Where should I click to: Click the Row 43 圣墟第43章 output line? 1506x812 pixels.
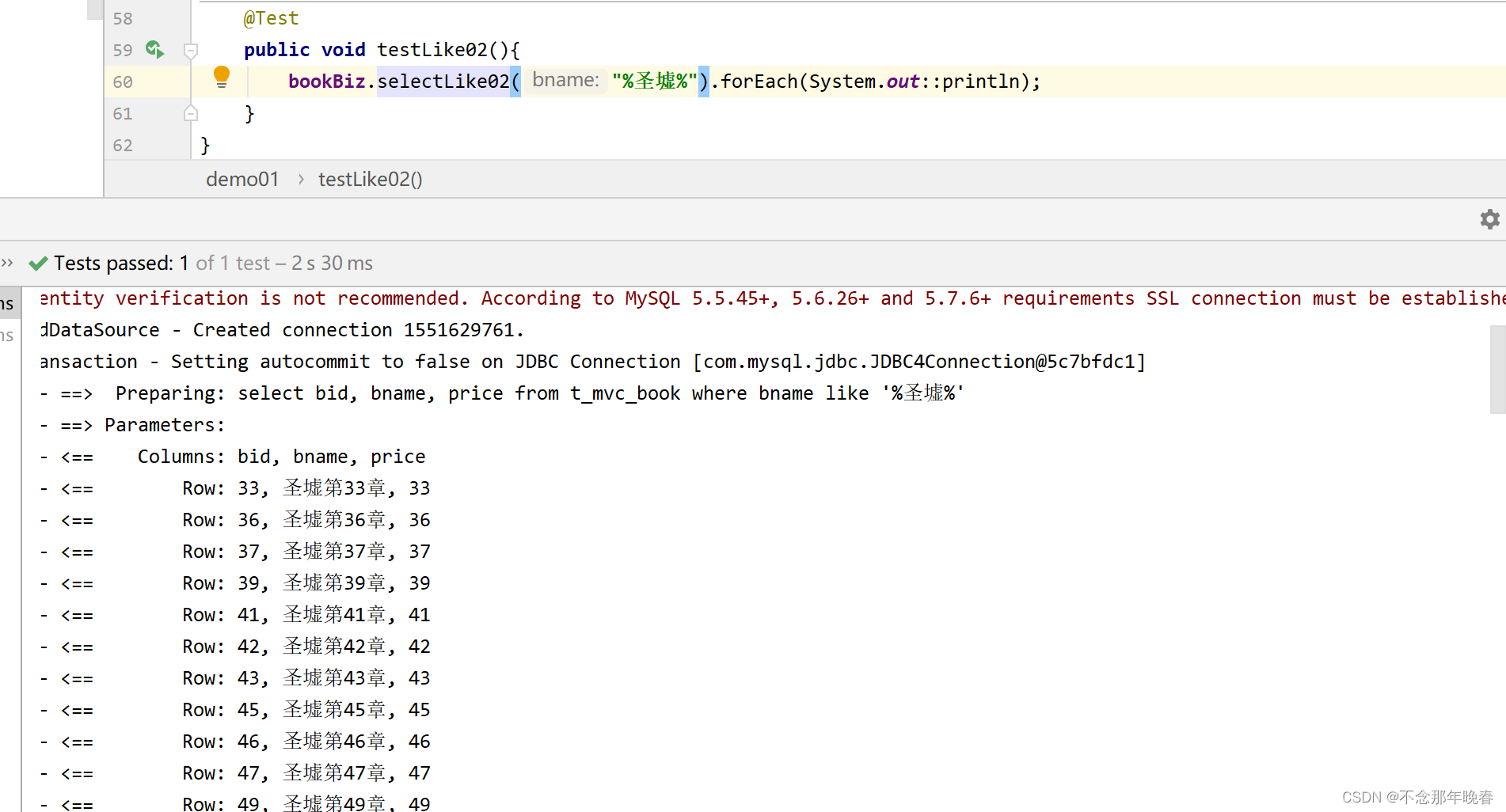point(235,678)
